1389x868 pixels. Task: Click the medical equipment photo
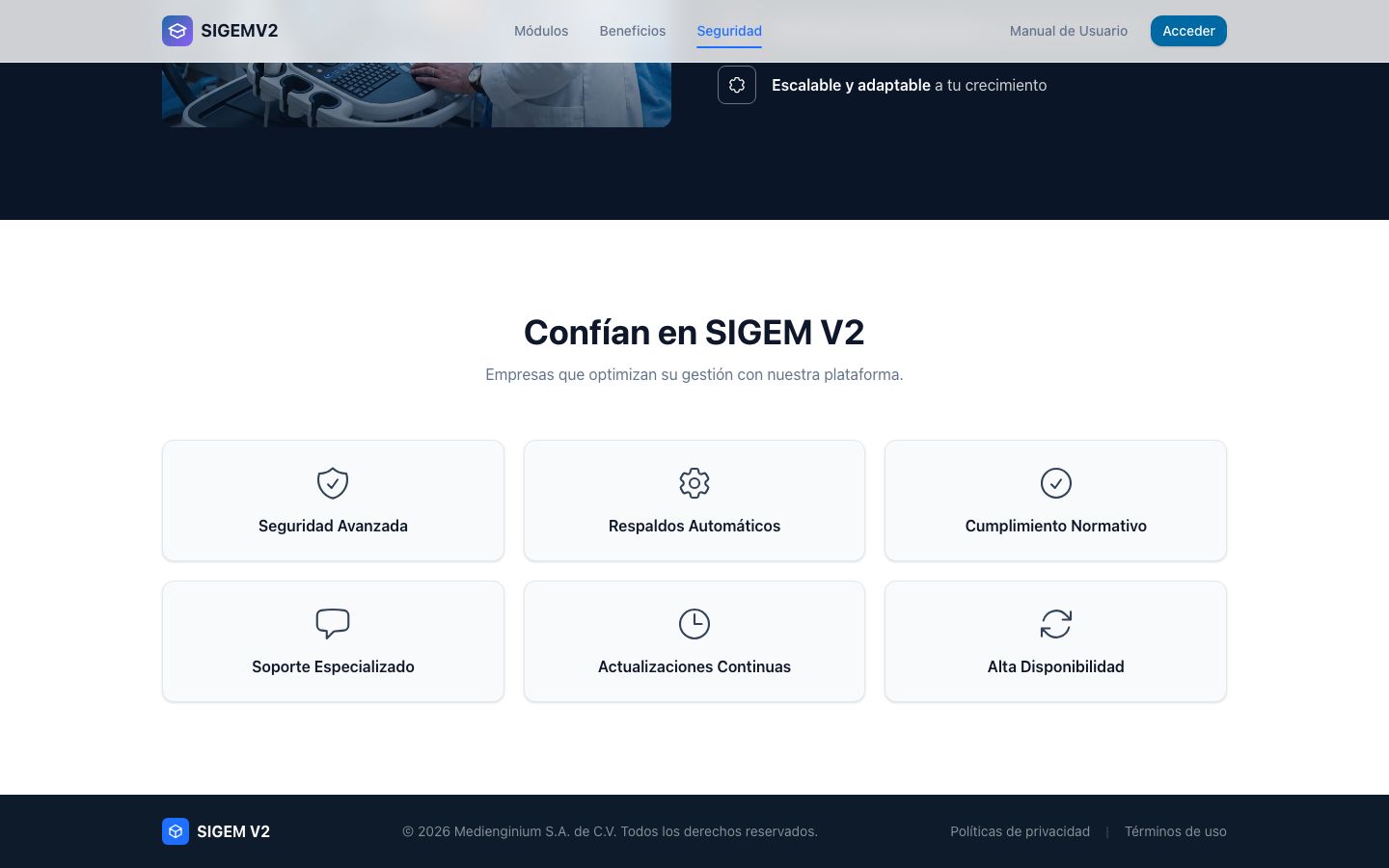[x=417, y=95]
